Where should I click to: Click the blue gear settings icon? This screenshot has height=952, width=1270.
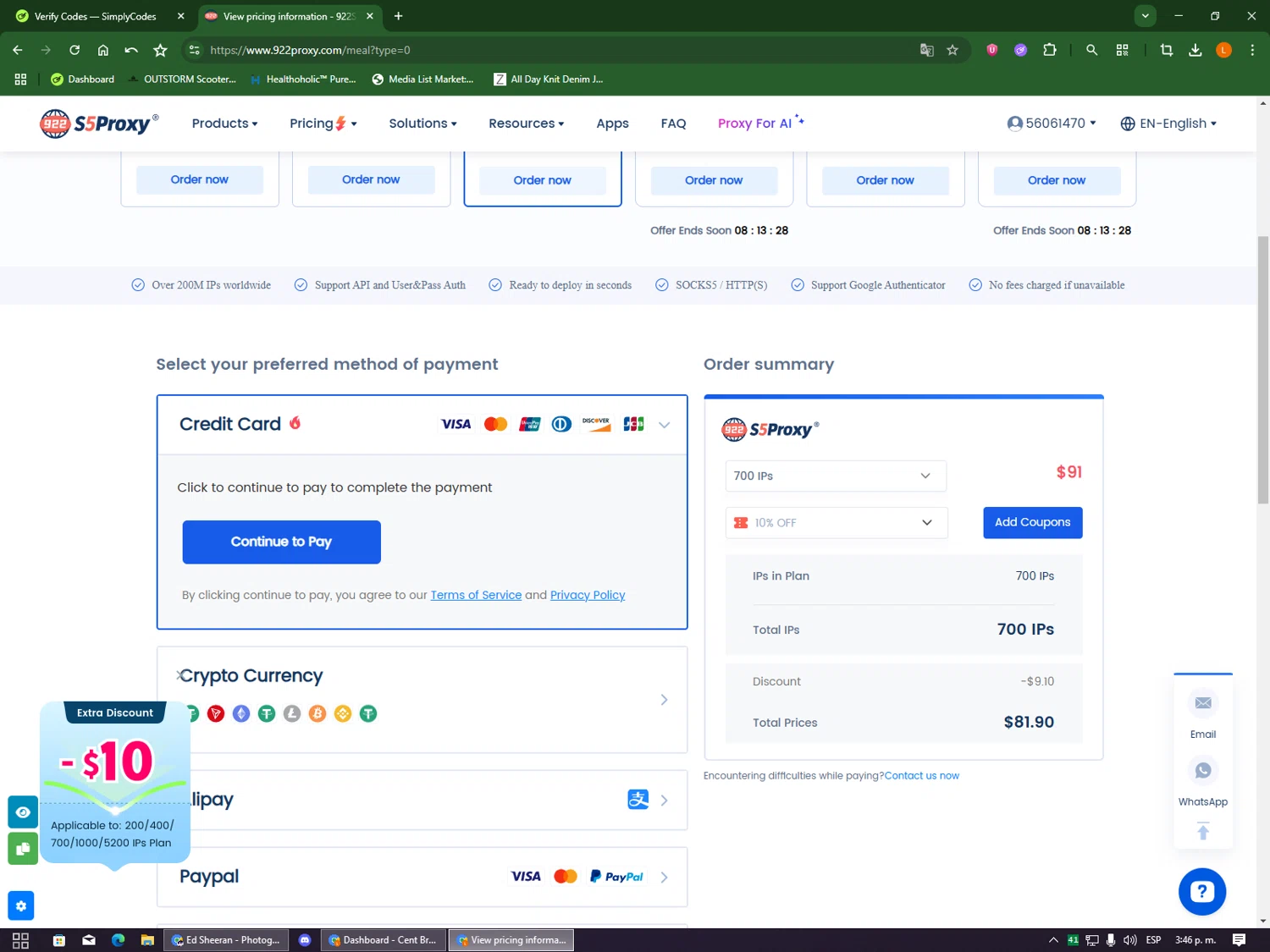[x=21, y=906]
